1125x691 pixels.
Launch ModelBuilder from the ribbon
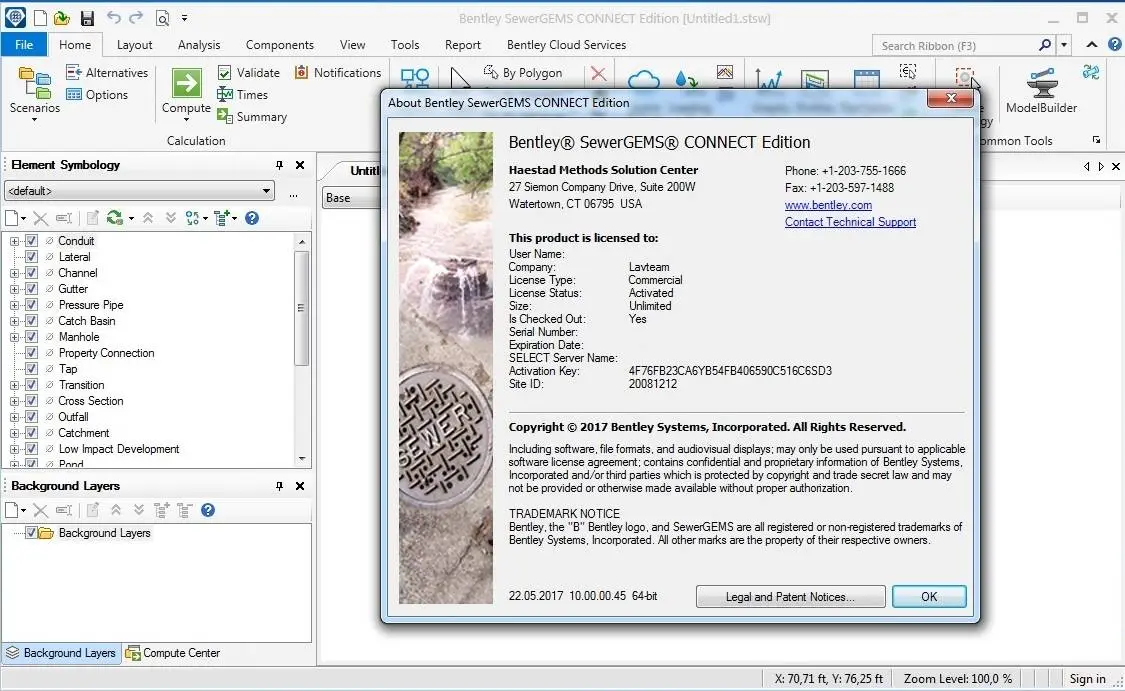point(1041,91)
